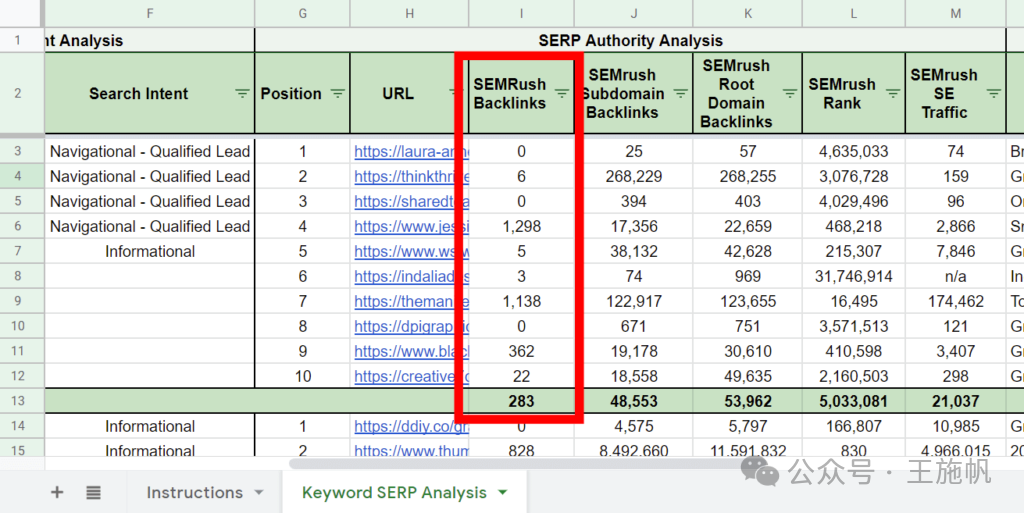Select the n/a traffic cell
The height and width of the screenshot is (513, 1024).
click(x=955, y=277)
